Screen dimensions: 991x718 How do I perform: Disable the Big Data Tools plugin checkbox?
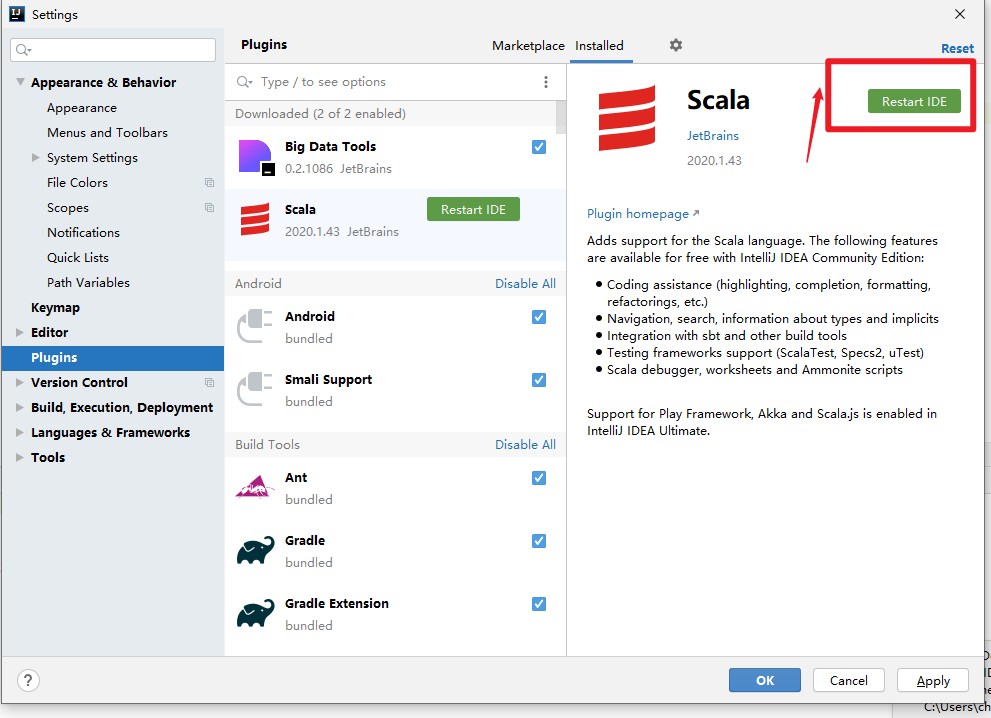click(538, 147)
